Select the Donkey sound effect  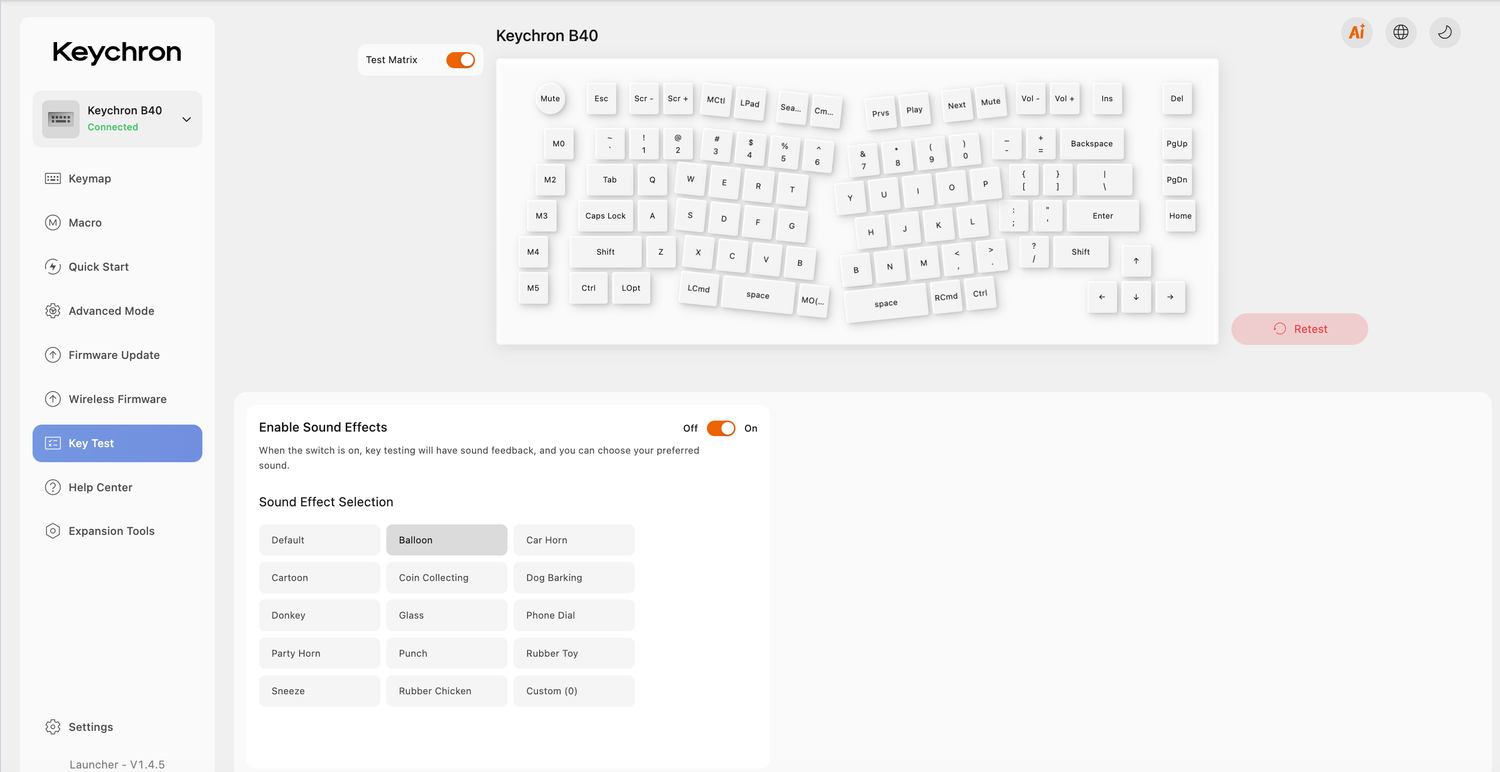(320, 615)
